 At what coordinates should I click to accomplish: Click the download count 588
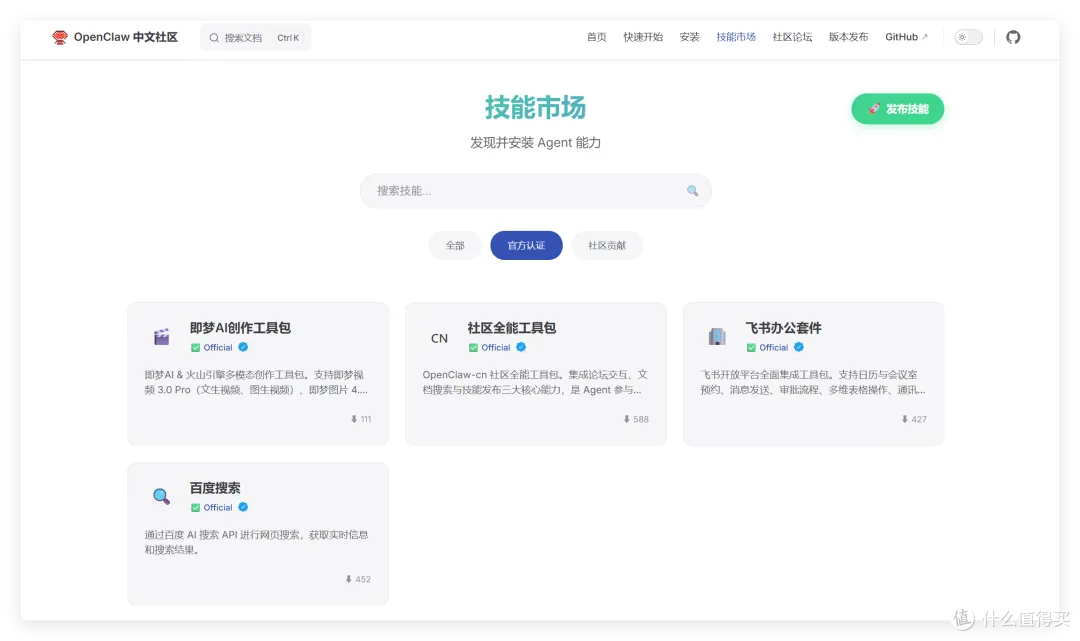[641, 419]
